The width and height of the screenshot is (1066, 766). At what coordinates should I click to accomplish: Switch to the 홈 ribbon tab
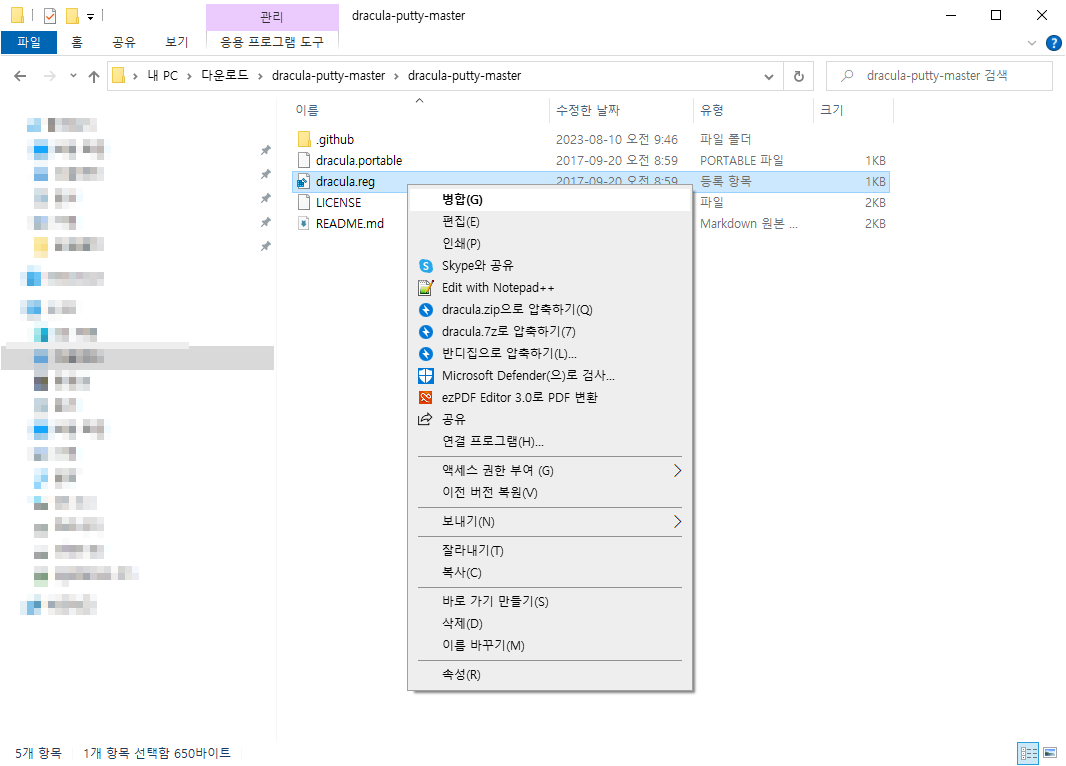tap(77, 42)
